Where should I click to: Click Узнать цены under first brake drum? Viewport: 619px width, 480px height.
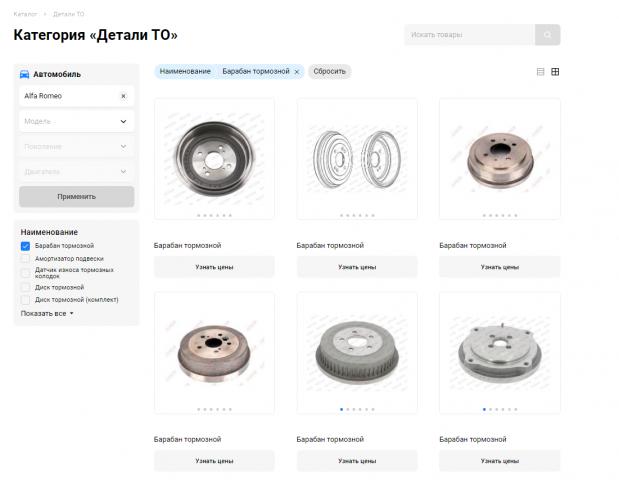pos(215,267)
